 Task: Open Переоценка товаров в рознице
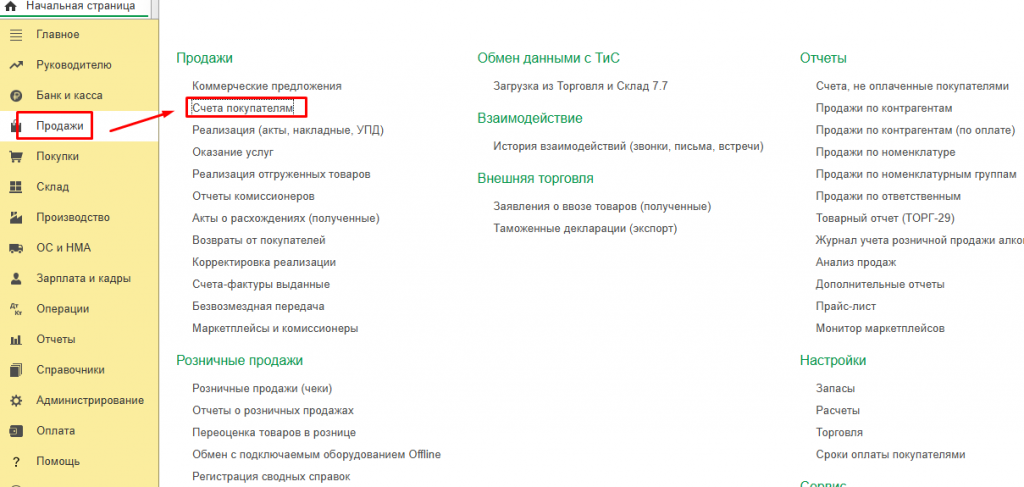274,433
